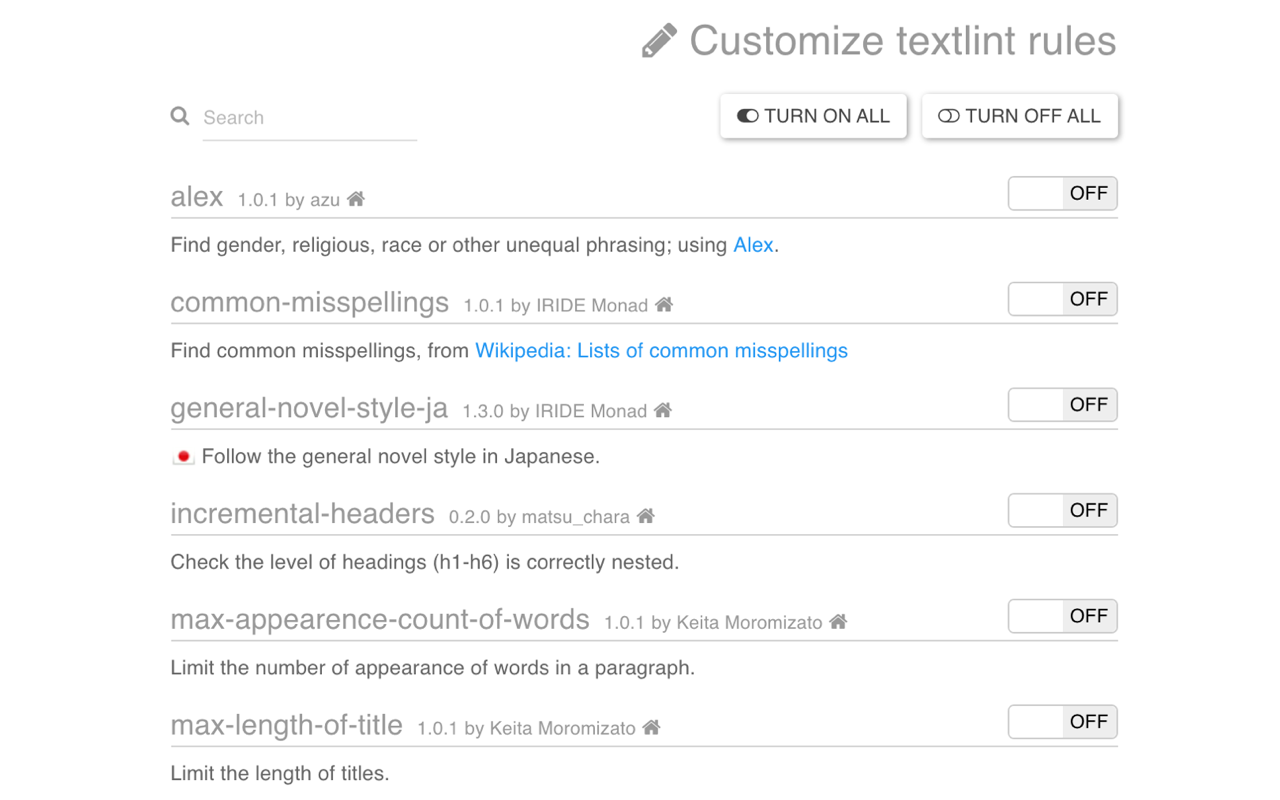1280x800 pixels.
Task: Turn on incremental-headers toggle
Action: [x=1062, y=511]
